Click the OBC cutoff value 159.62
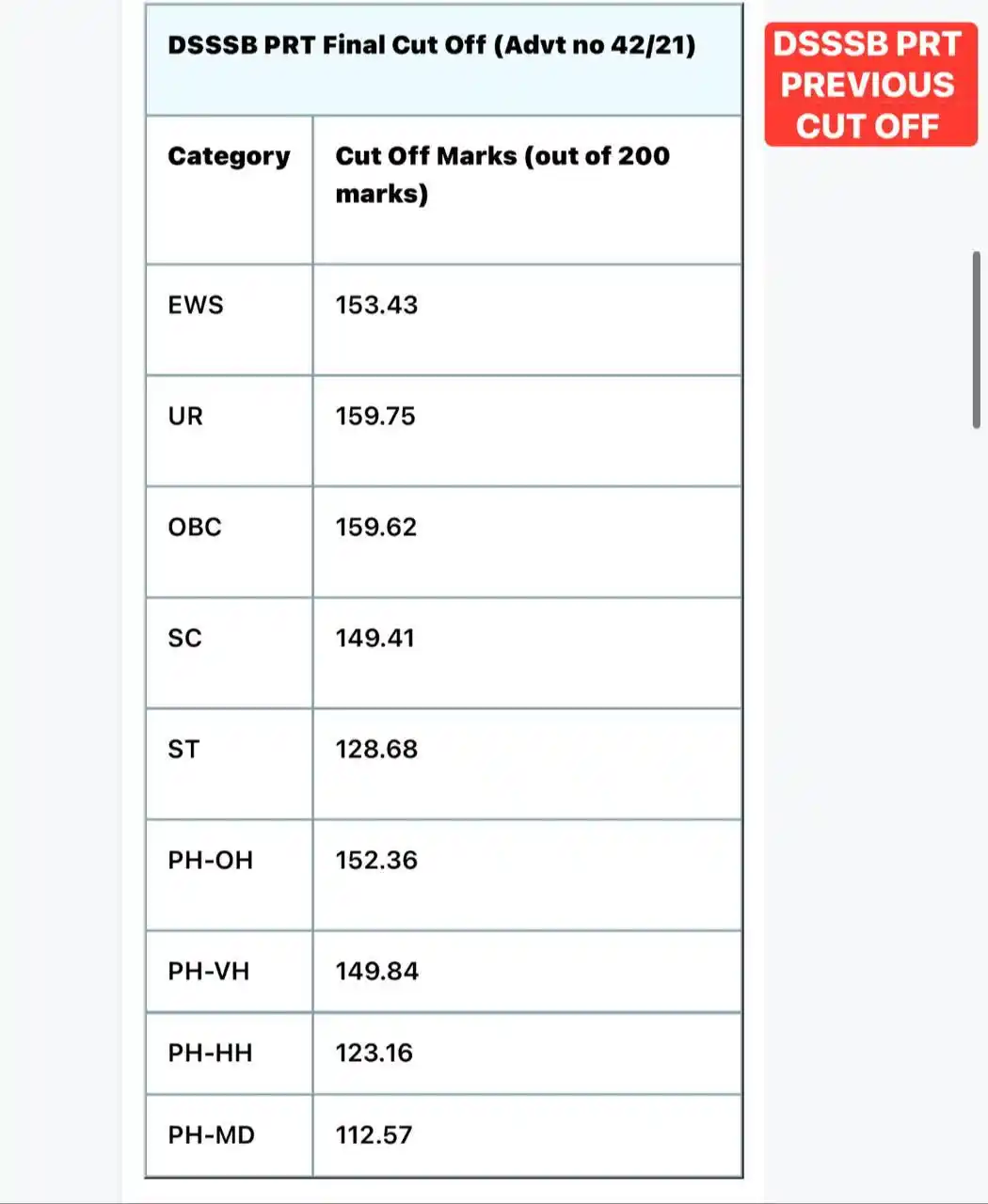The height and width of the screenshot is (1204, 988). pos(376,527)
